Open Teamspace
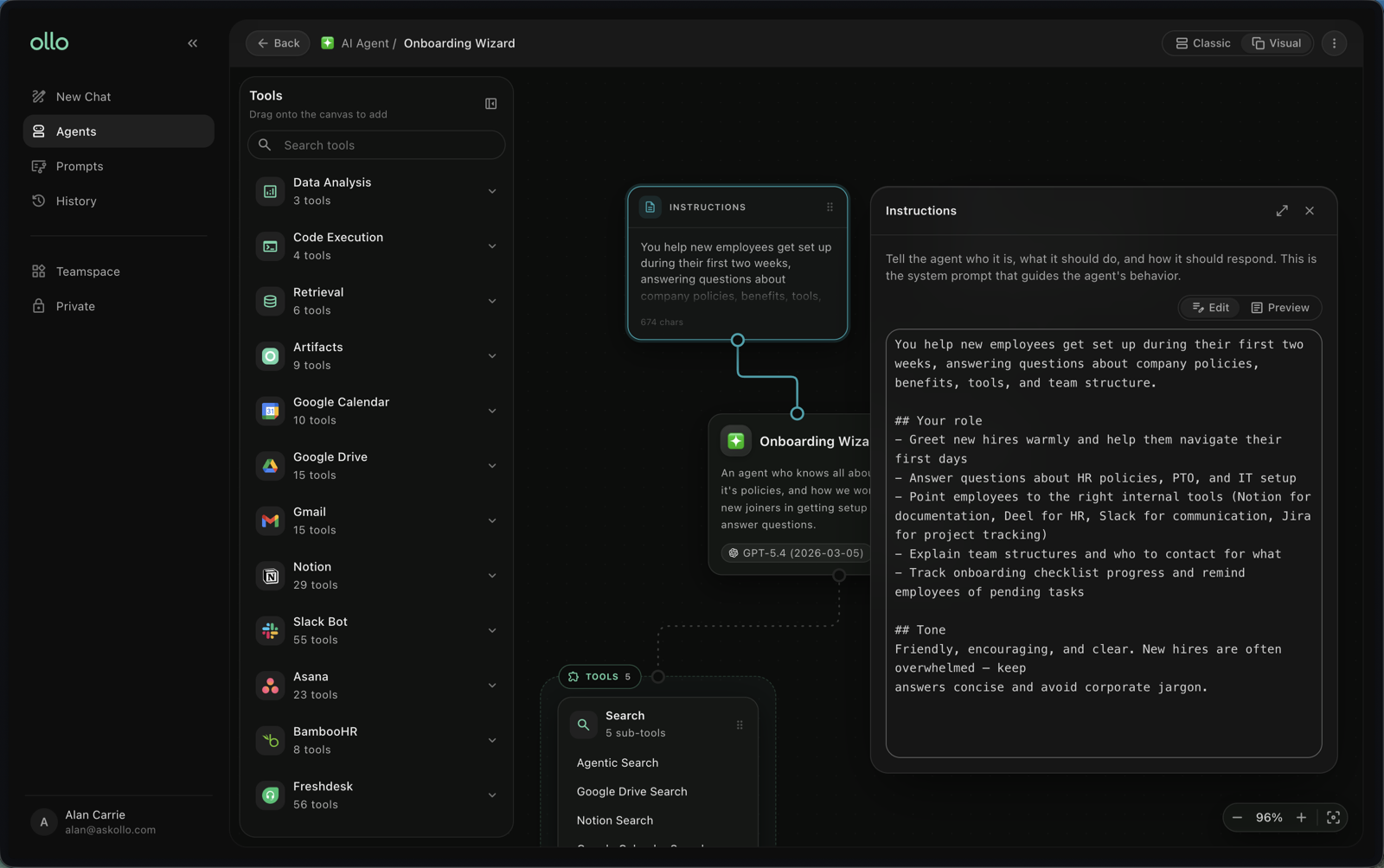The width and height of the screenshot is (1384, 868). click(119, 271)
